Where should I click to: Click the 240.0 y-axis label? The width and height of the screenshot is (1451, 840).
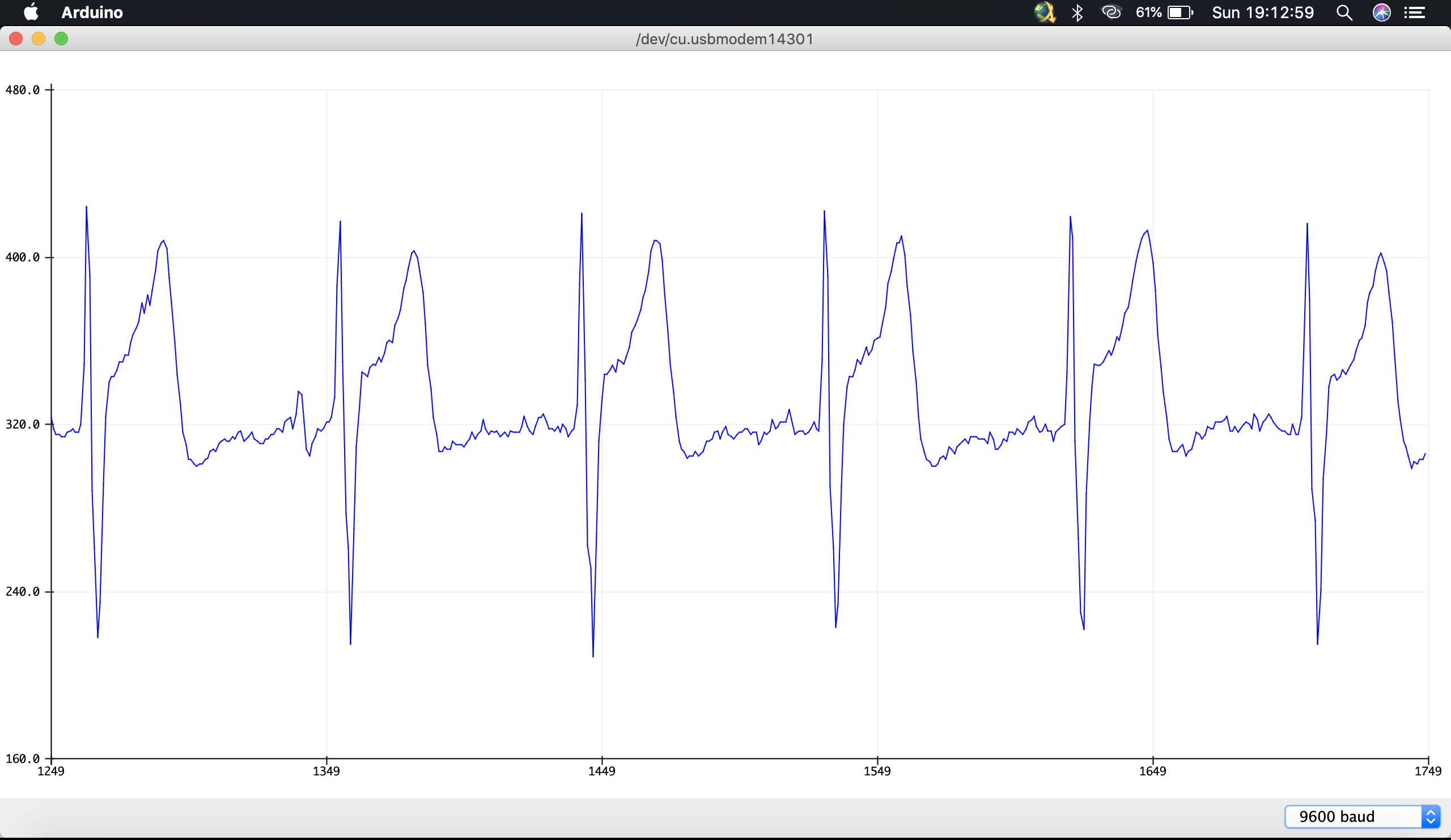pyautogui.click(x=23, y=591)
